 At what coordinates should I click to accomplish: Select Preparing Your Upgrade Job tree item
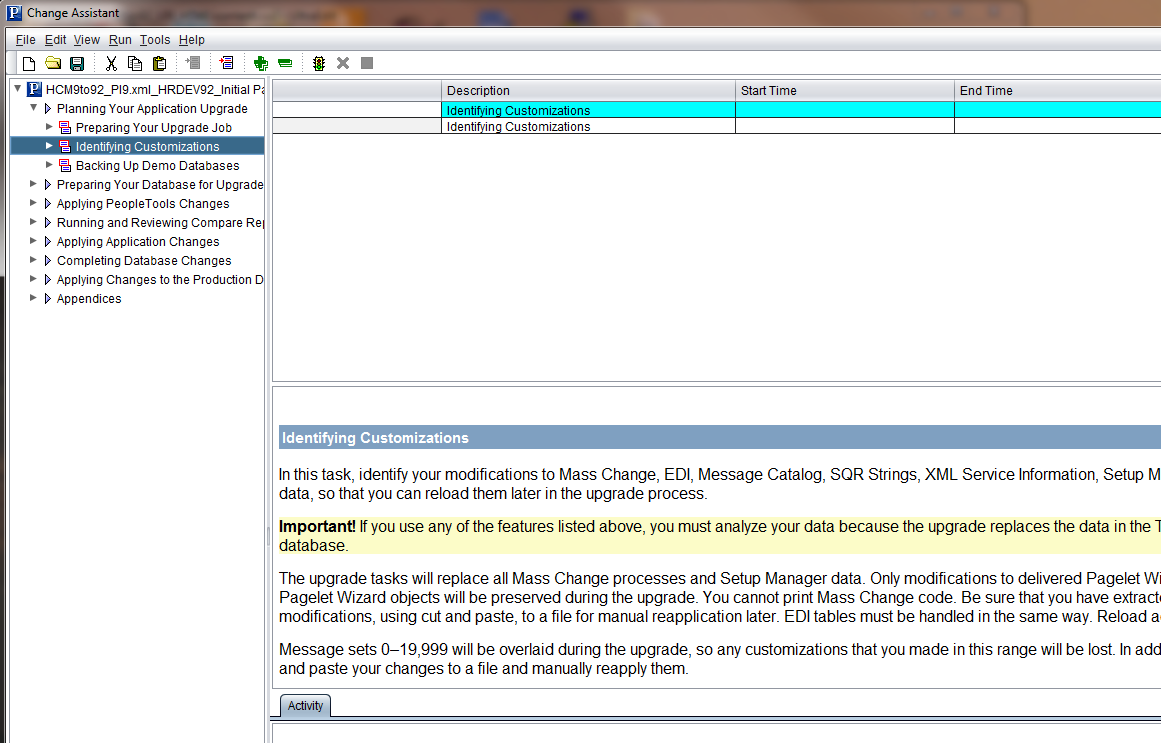click(153, 127)
